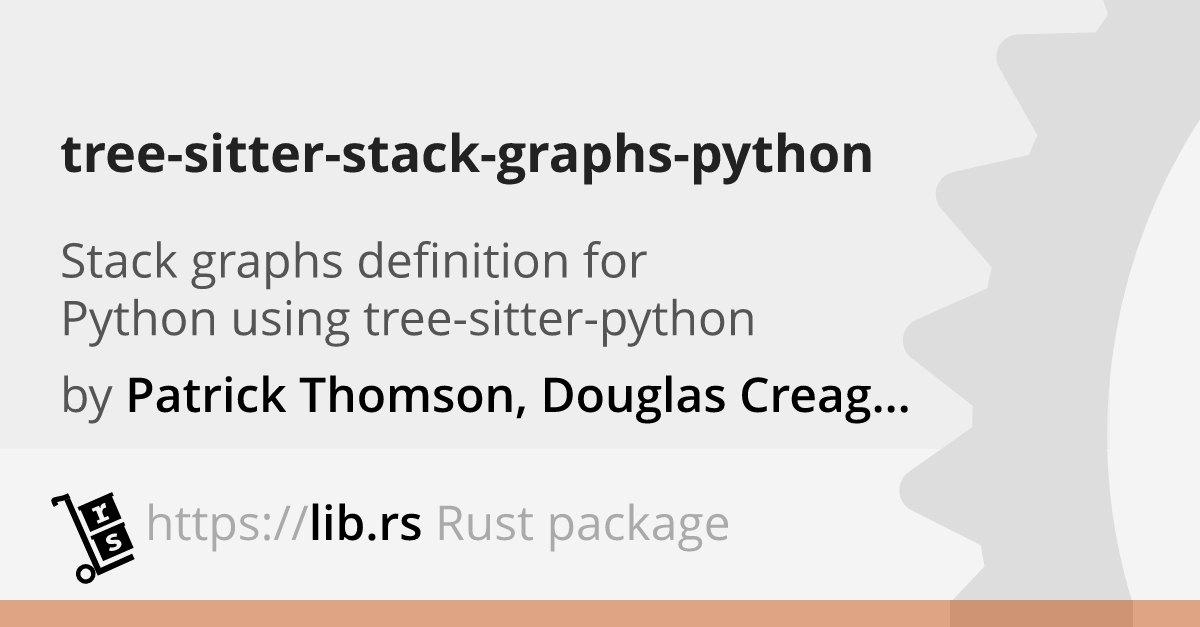Click the word 'by' before authors
Screen dimensions: 1200x627
pos(86,398)
